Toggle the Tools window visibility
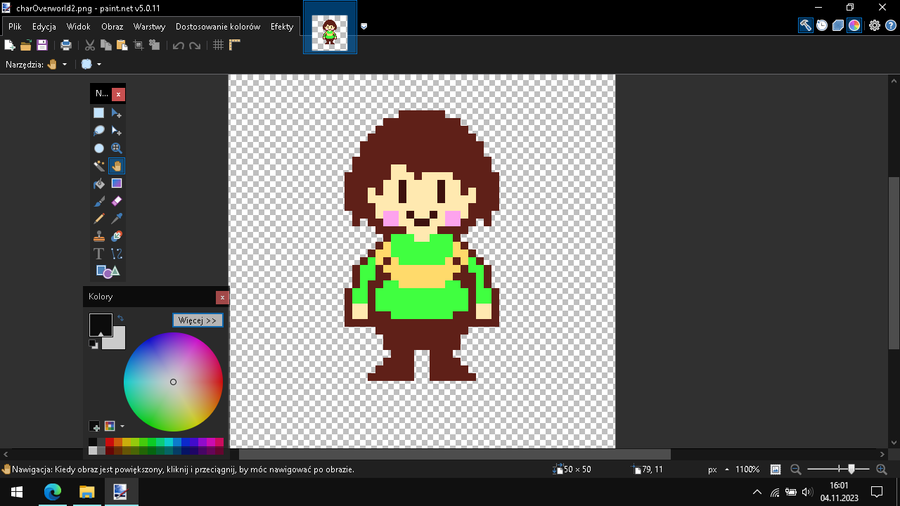This screenshot has width=900, height=506. [x=805, y=25]
